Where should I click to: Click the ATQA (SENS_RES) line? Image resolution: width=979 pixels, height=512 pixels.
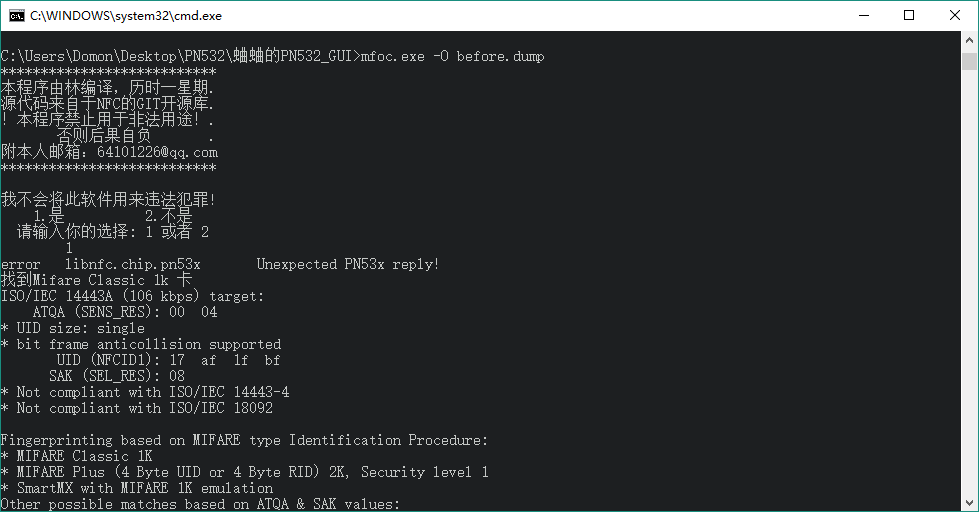125,312
